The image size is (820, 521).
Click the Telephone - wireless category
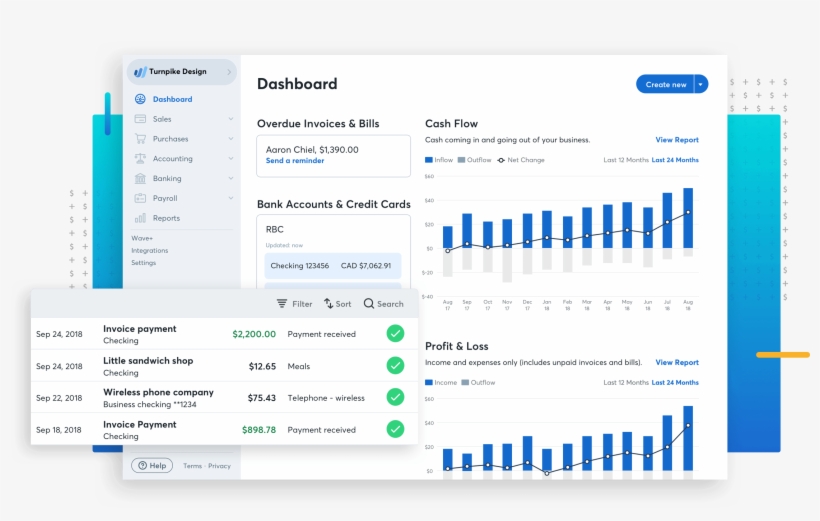tap(326, 398)
